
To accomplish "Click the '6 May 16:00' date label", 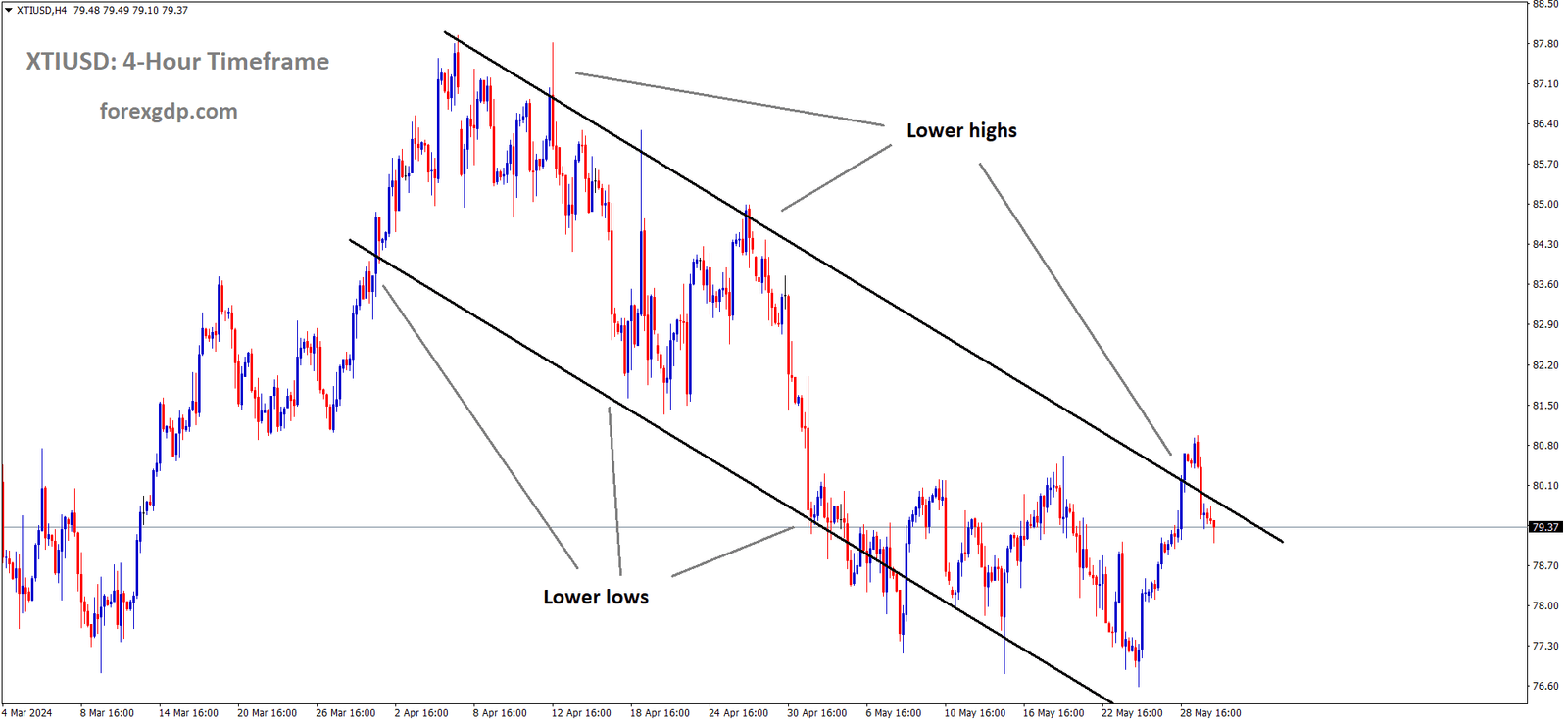I will tap(893, 713).
